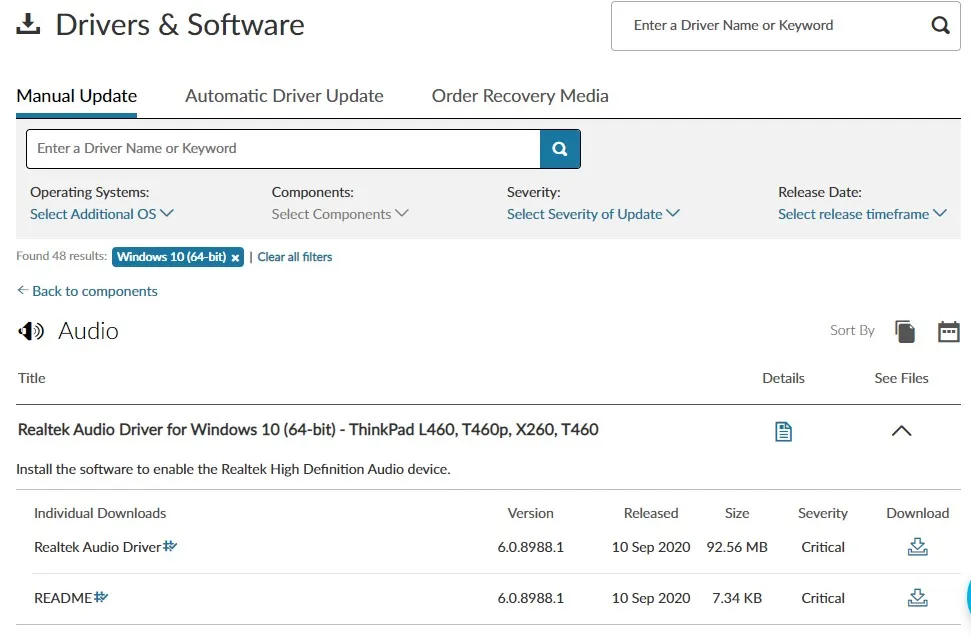This screenshot has width=971, height=641.
Task: Click the blue search button in filter bar
Action: pyautogui.click(x=560, y=149)
